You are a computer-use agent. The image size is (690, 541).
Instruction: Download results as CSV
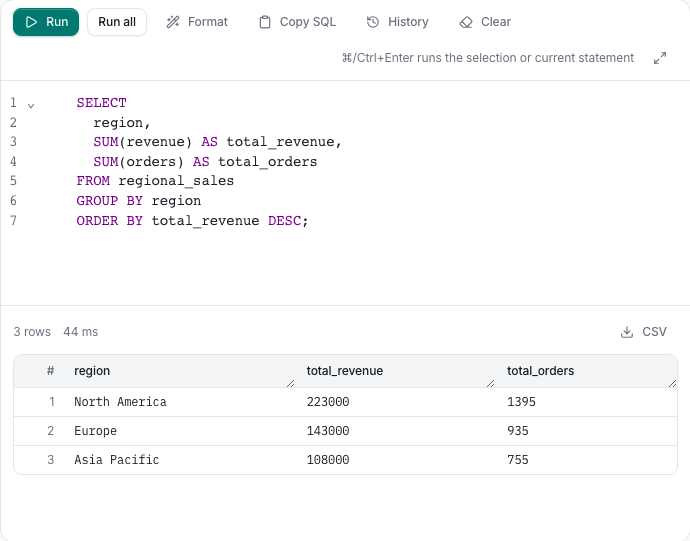click(x=644, y=332)
